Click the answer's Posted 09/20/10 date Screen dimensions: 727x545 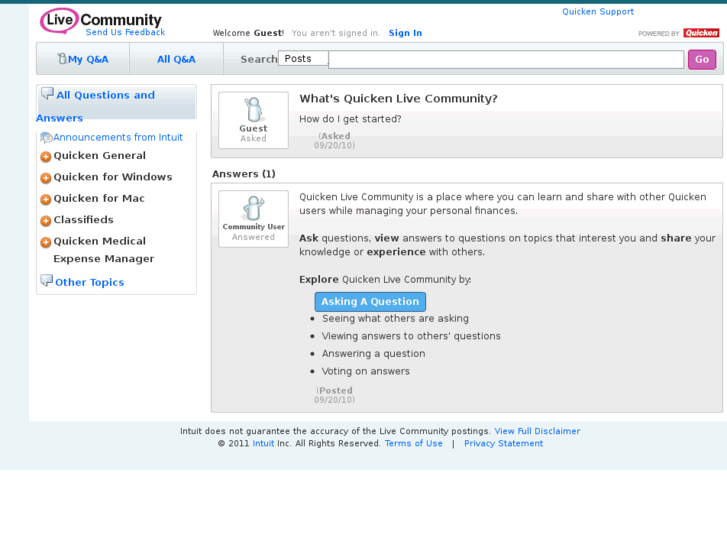[334, 395]
